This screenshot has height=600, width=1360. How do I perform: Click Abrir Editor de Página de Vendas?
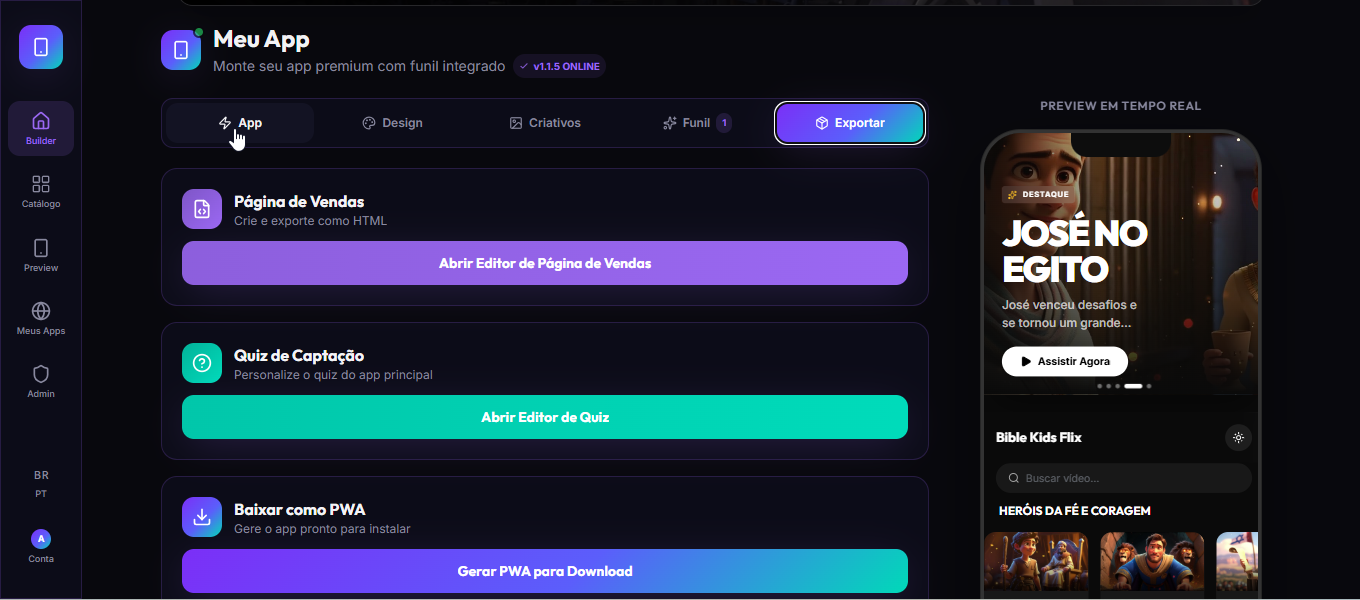[x=545, y=263]
